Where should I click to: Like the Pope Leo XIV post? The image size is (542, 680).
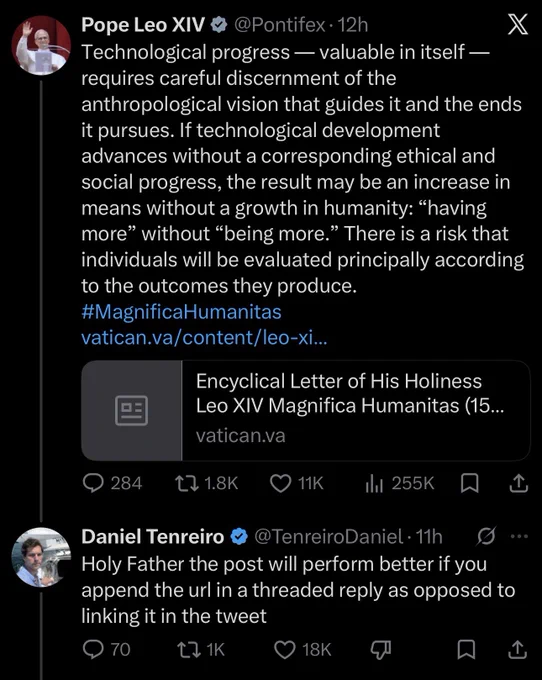click(297, 483)
